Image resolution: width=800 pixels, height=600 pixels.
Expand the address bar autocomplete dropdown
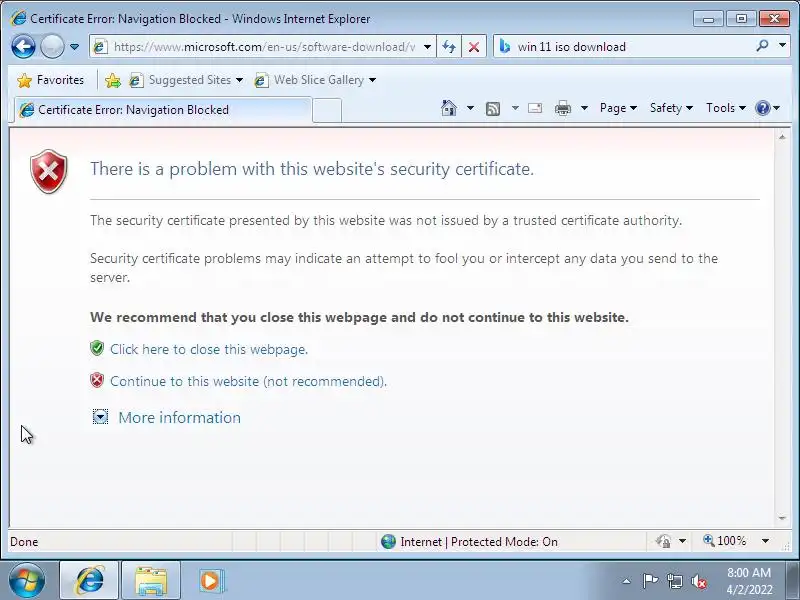pyautogui.click(x=428, y=47)
